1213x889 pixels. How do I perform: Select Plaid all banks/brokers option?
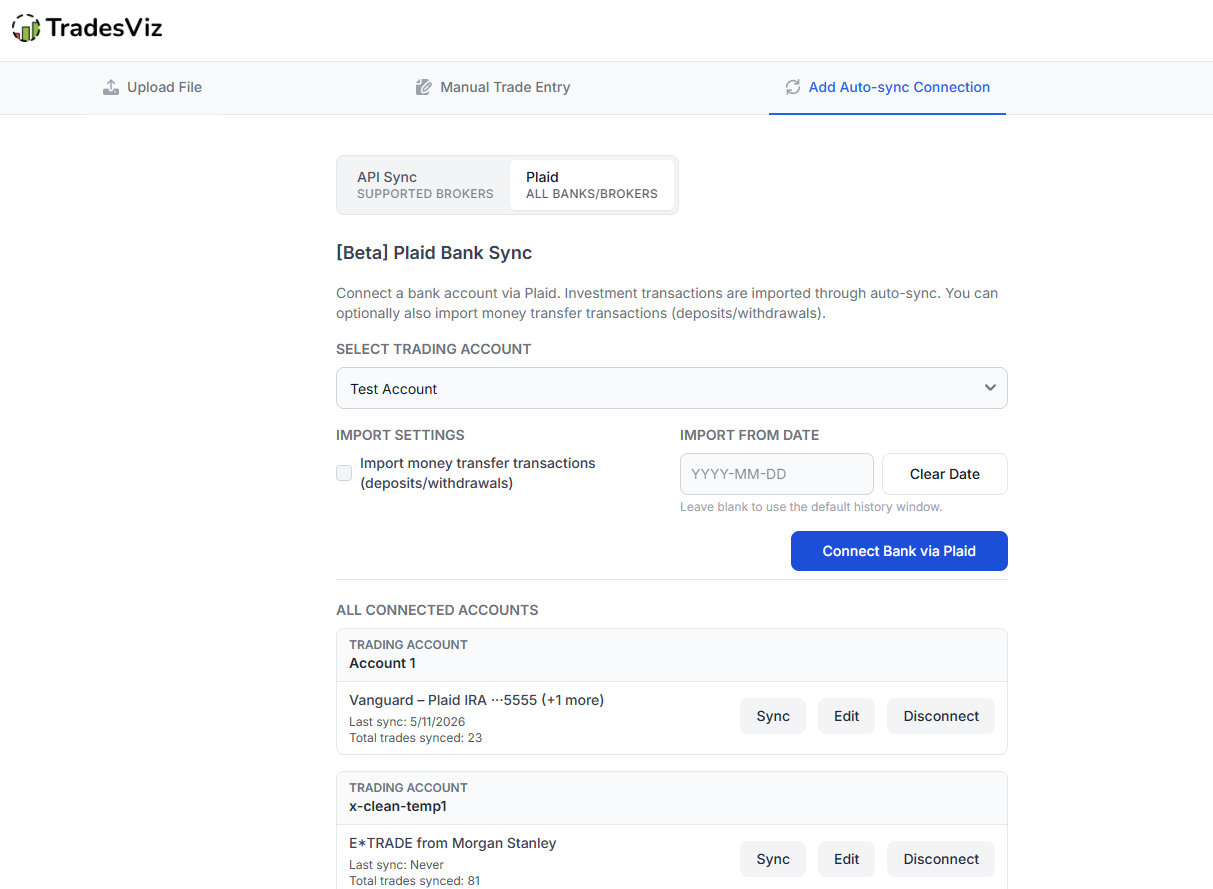click(x=592, y=184)
